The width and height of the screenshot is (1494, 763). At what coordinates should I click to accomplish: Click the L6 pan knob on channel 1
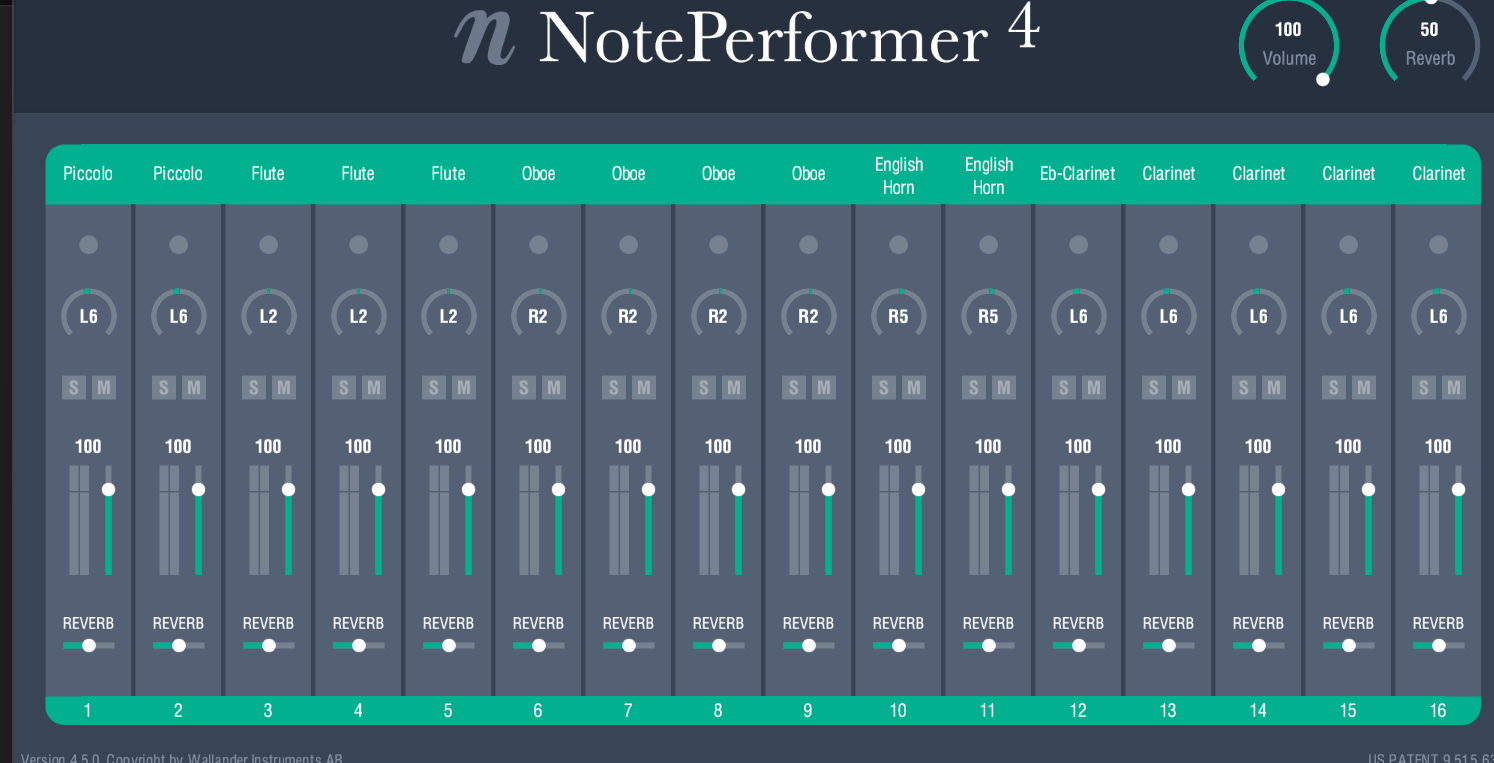point(89,315)
